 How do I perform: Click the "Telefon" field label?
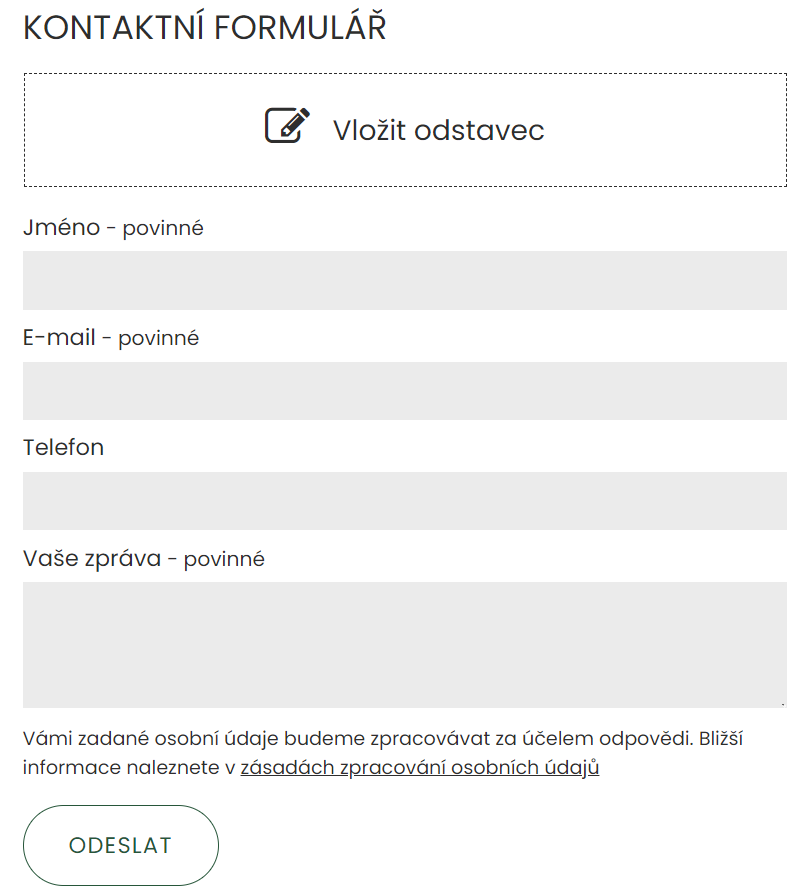pos(63,447)
